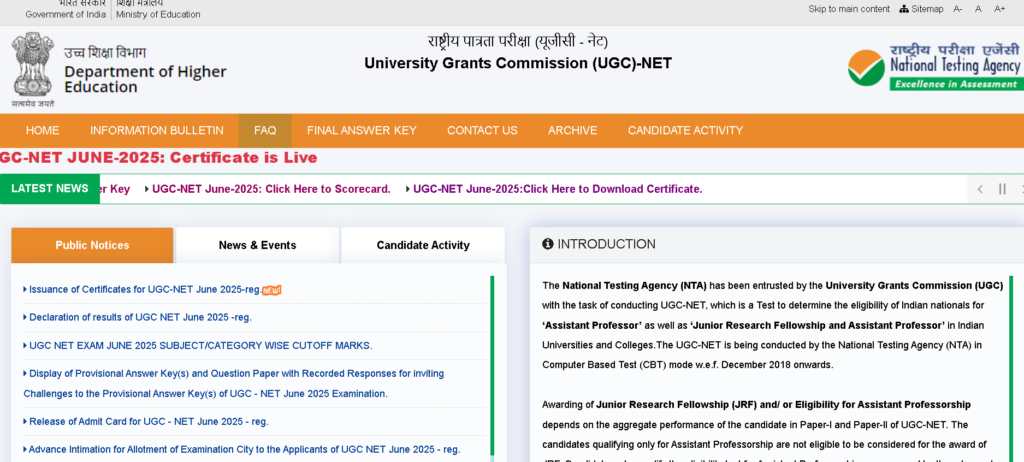1024x462 pixels.
Task: Pause the latest news ticker
Action: point(1002,190)
